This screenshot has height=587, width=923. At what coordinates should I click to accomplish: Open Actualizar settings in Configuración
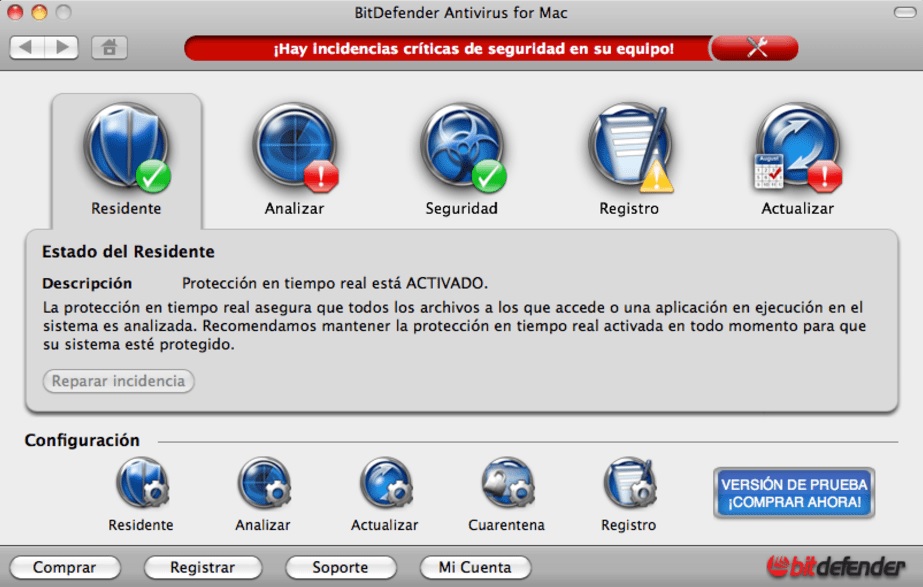tap(385, 495)
